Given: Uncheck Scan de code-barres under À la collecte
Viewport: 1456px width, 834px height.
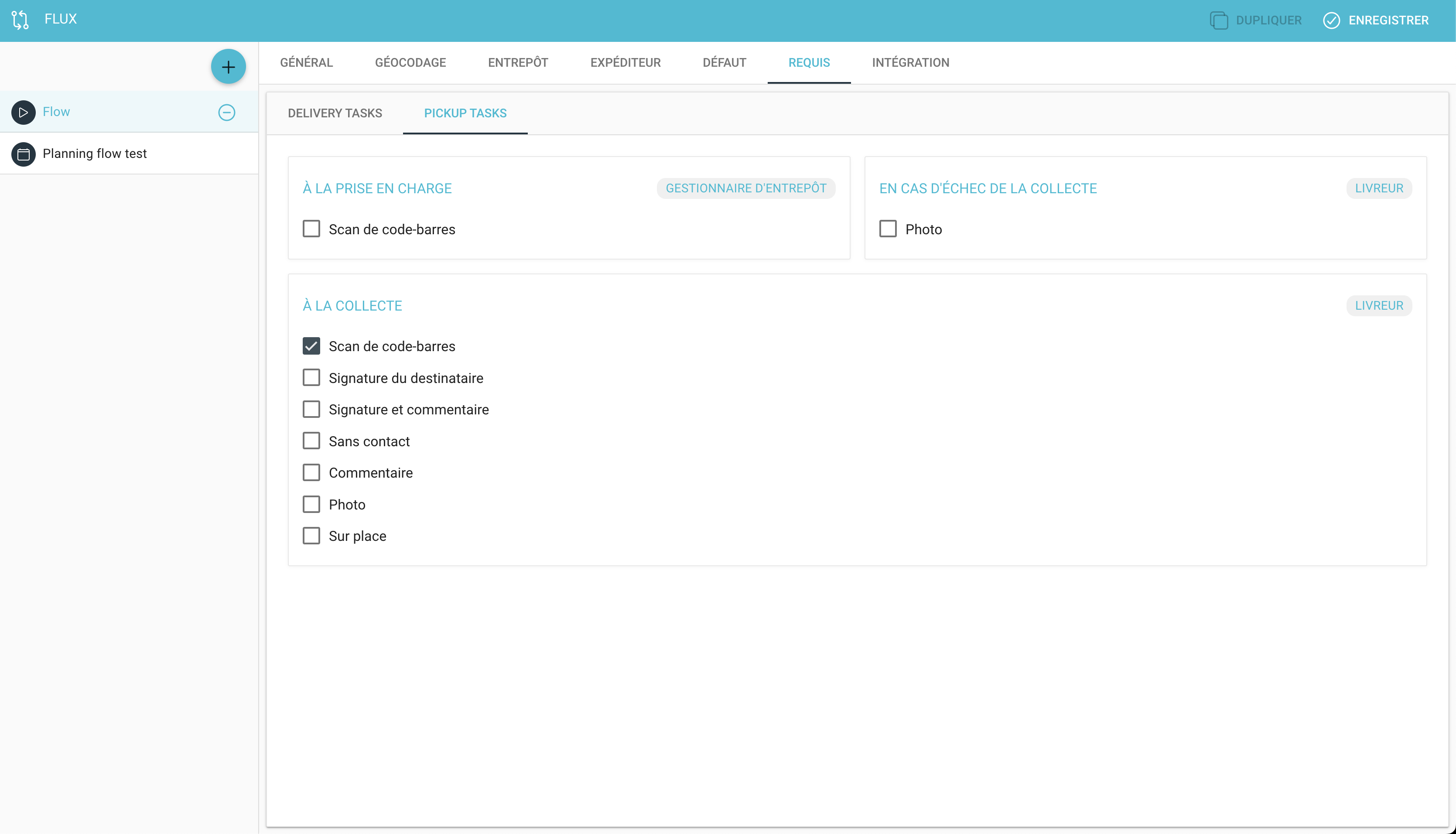Looking at the screenshot, I should coord(311,346).
